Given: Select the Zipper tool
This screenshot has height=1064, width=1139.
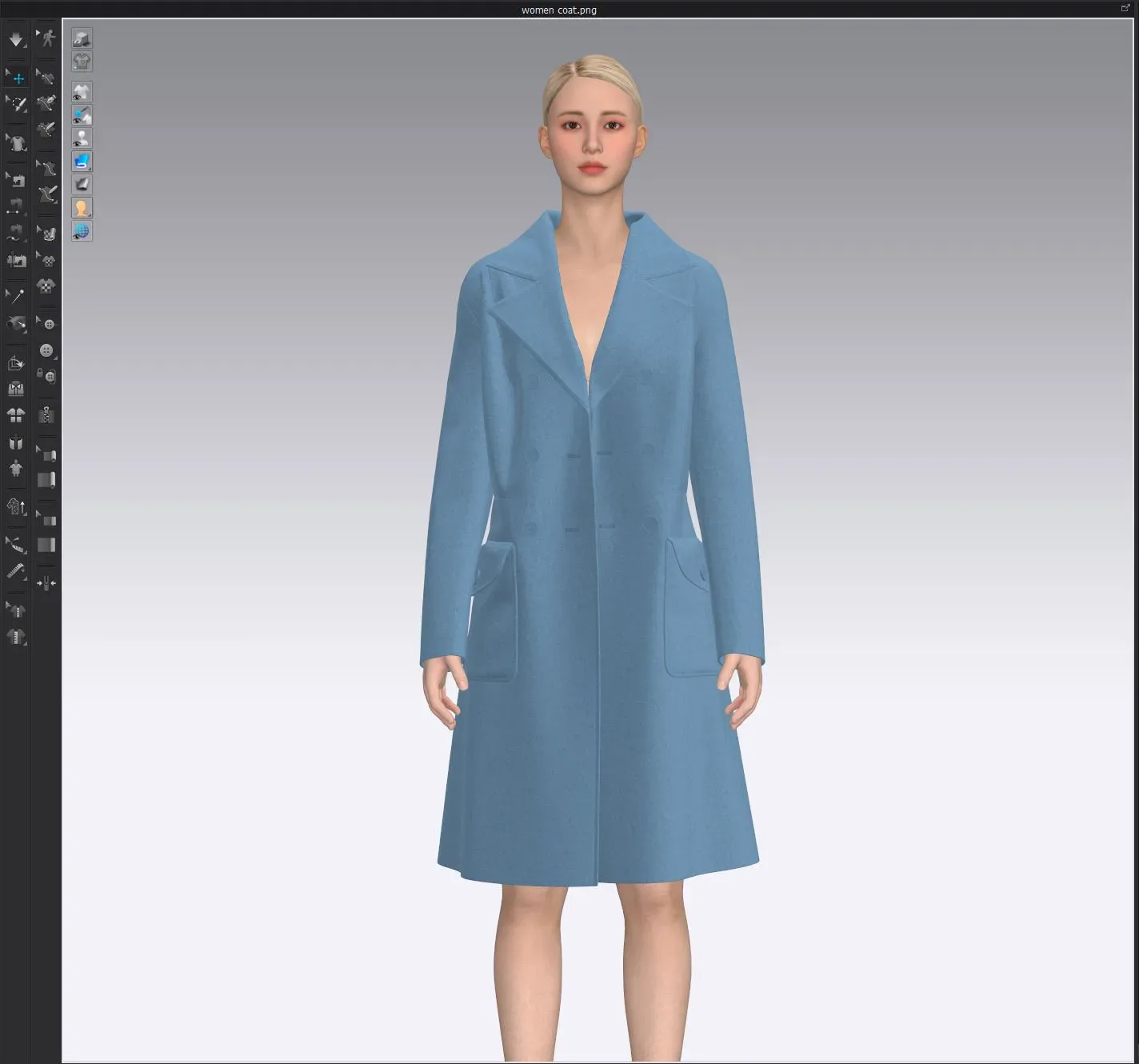Looking at the screenshot, I should [48, 415].
